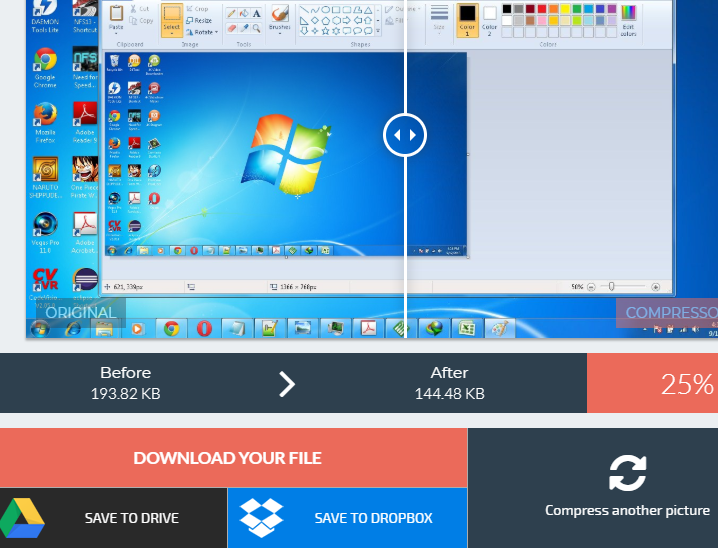
Task: Click the Color 2 button in Paint
Action: 490,20
